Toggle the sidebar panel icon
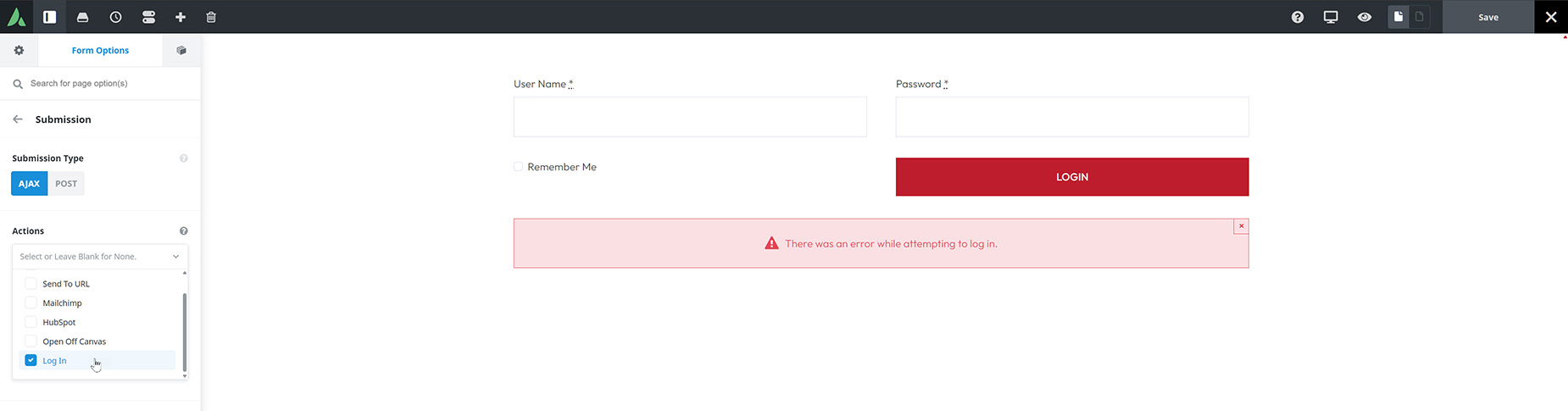 [50, 17]
